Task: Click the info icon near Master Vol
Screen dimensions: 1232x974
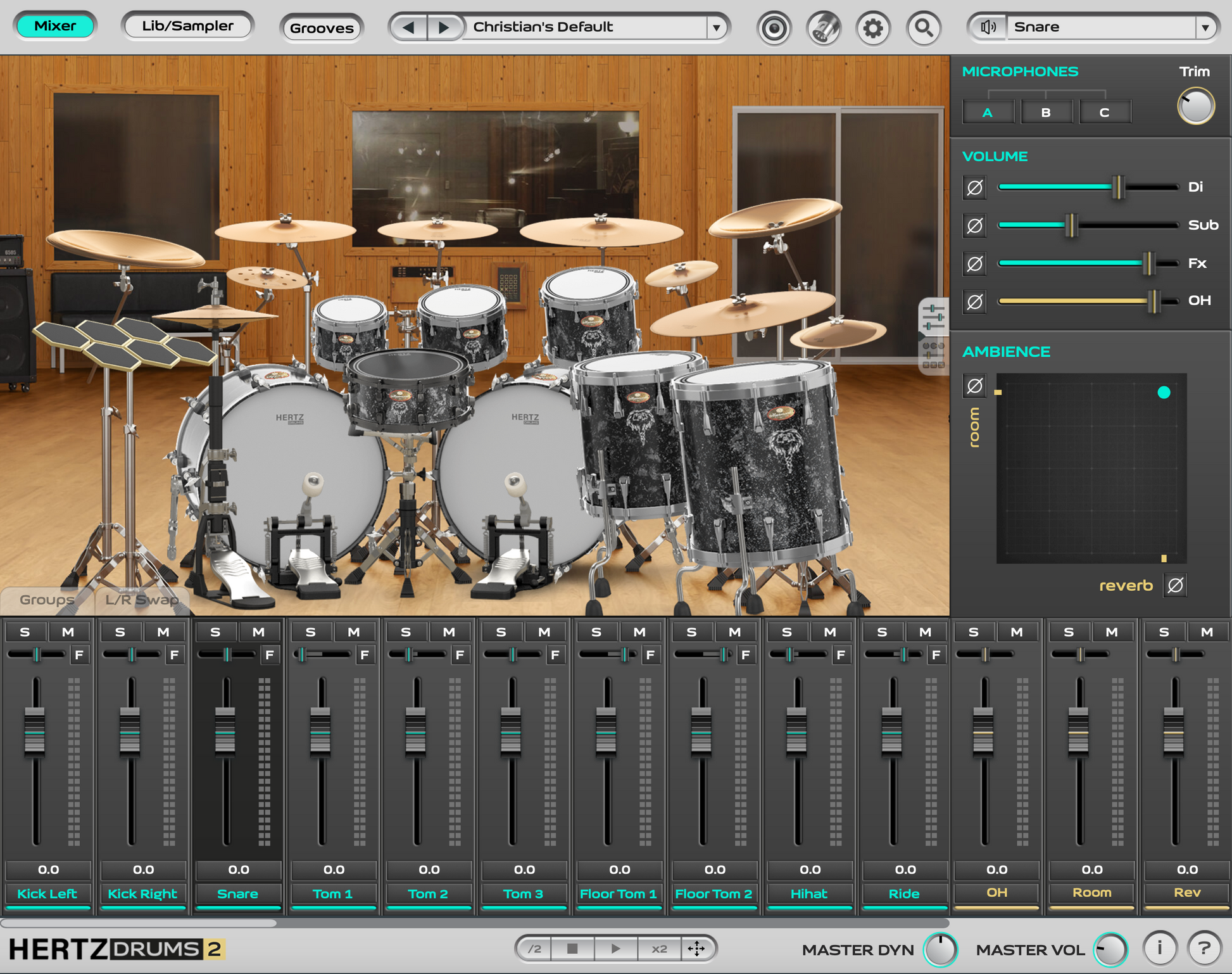Action: (x=1159, y=949)
